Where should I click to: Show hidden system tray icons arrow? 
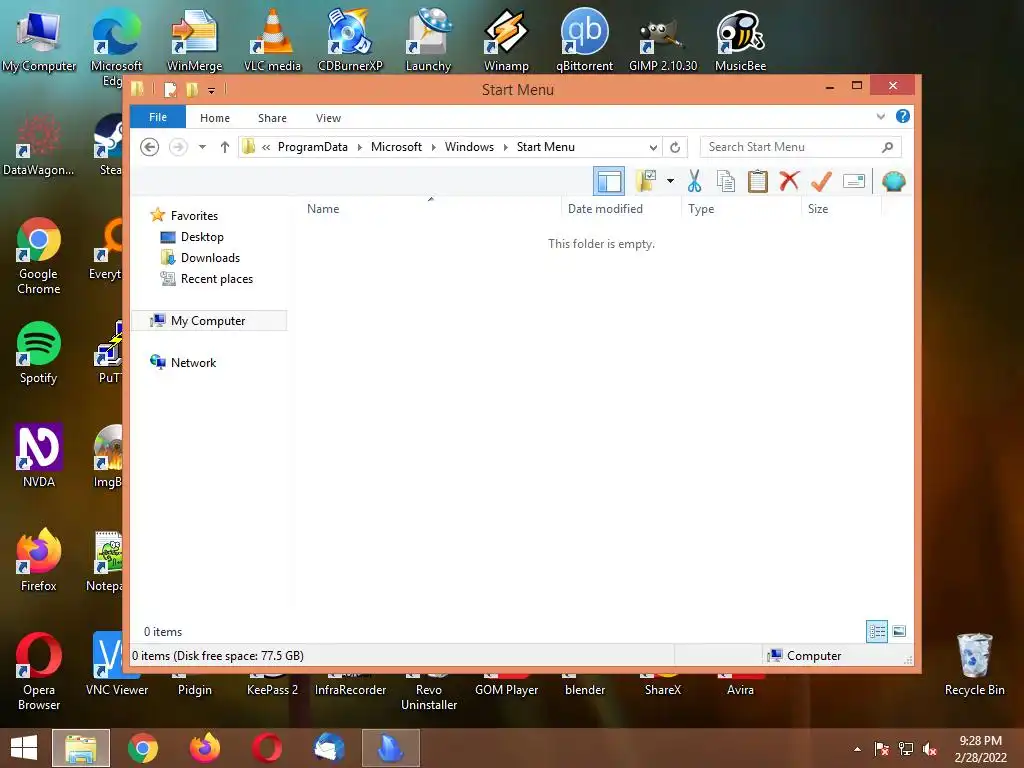857,749
